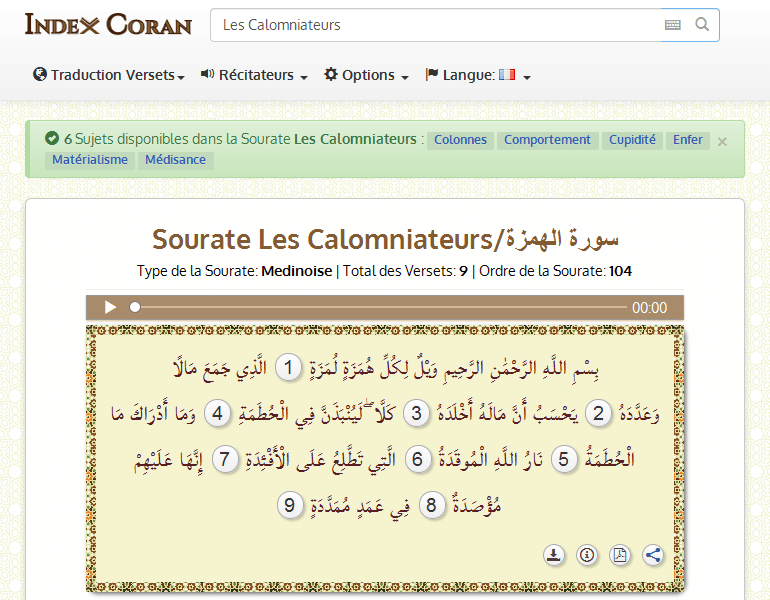
Task: Open the Langue selector dropdown
Action: tap(478, 75)
